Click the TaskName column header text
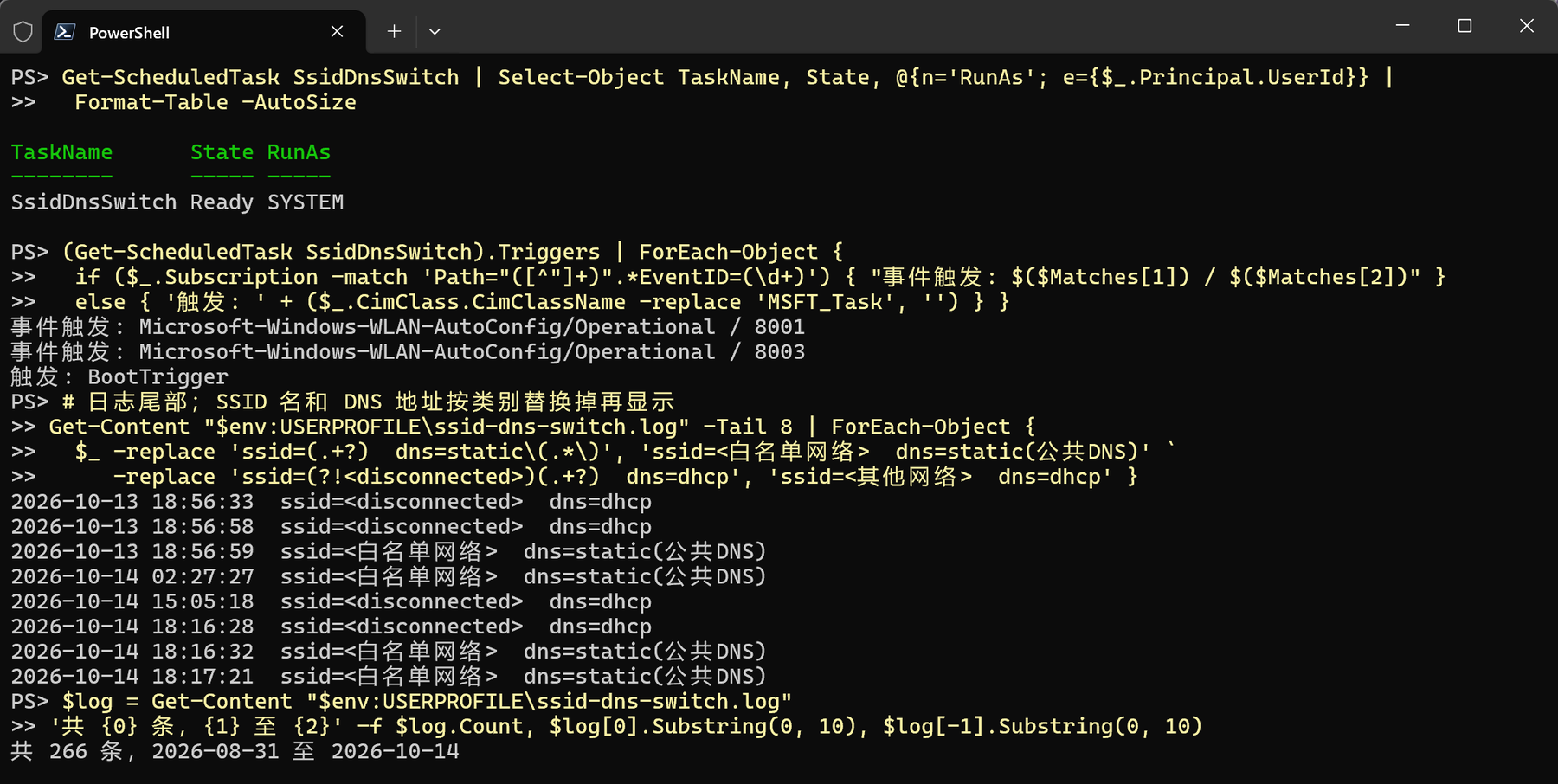The image size is (1558, 784). (x=61, y=152)
